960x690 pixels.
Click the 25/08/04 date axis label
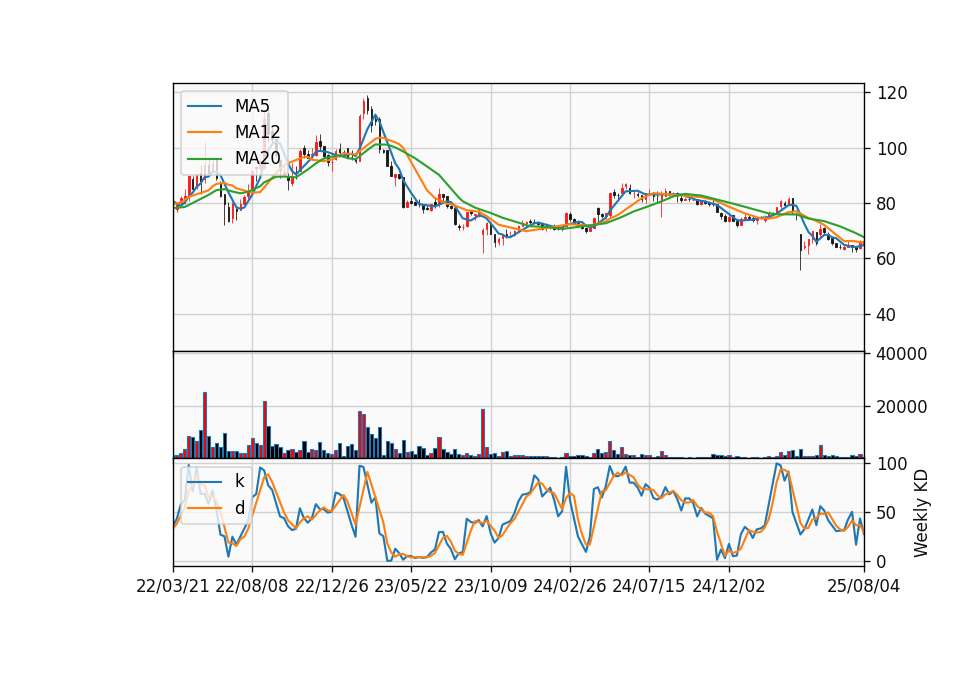(x=864, y=586)
